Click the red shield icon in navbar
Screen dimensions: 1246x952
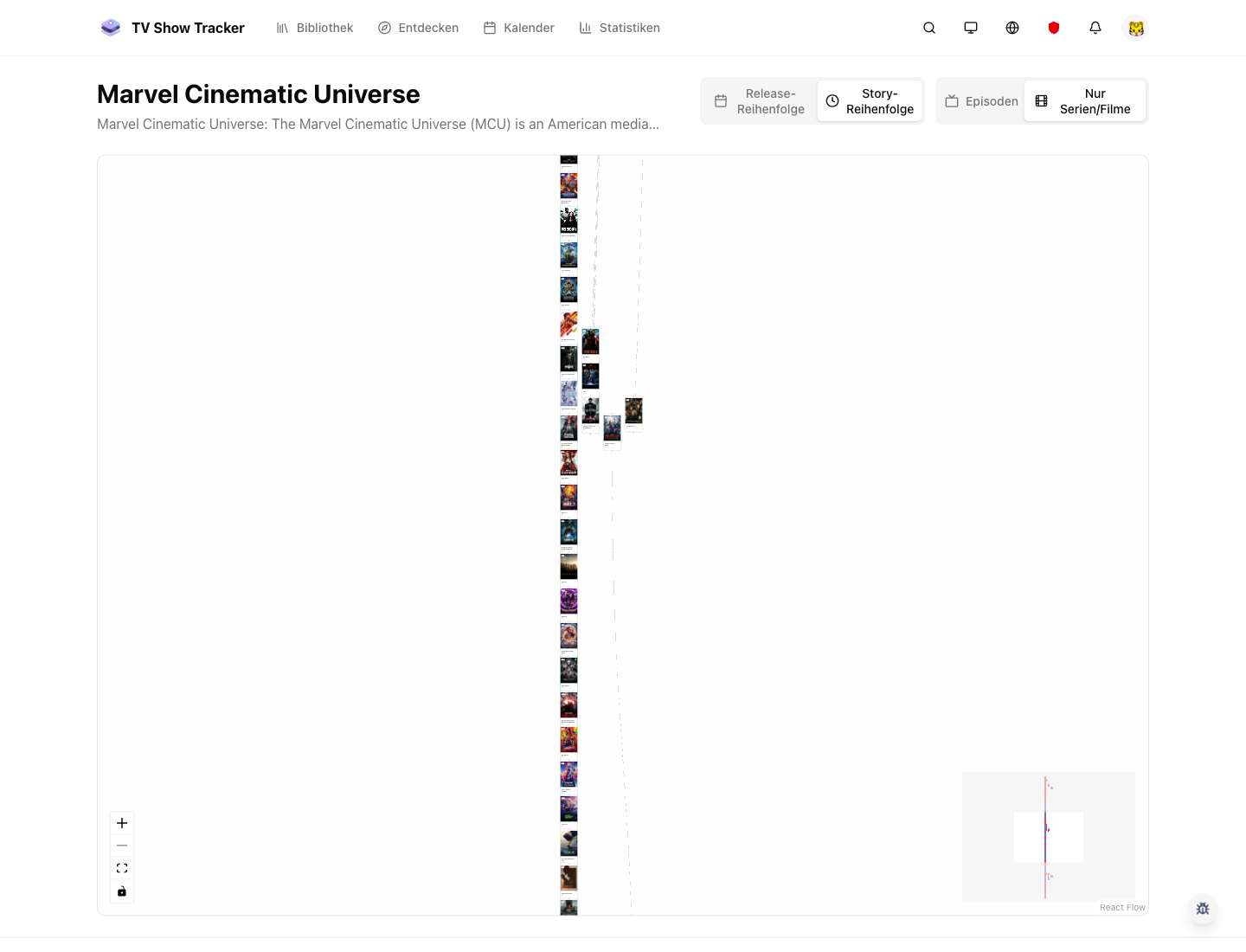click(1054, 28)
